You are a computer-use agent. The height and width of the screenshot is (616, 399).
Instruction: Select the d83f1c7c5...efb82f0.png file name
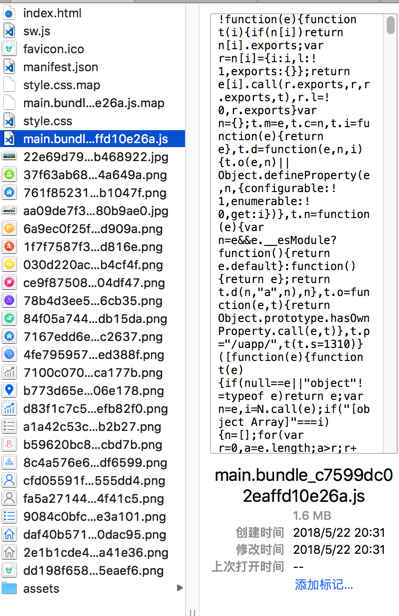[x=95, y=409]
